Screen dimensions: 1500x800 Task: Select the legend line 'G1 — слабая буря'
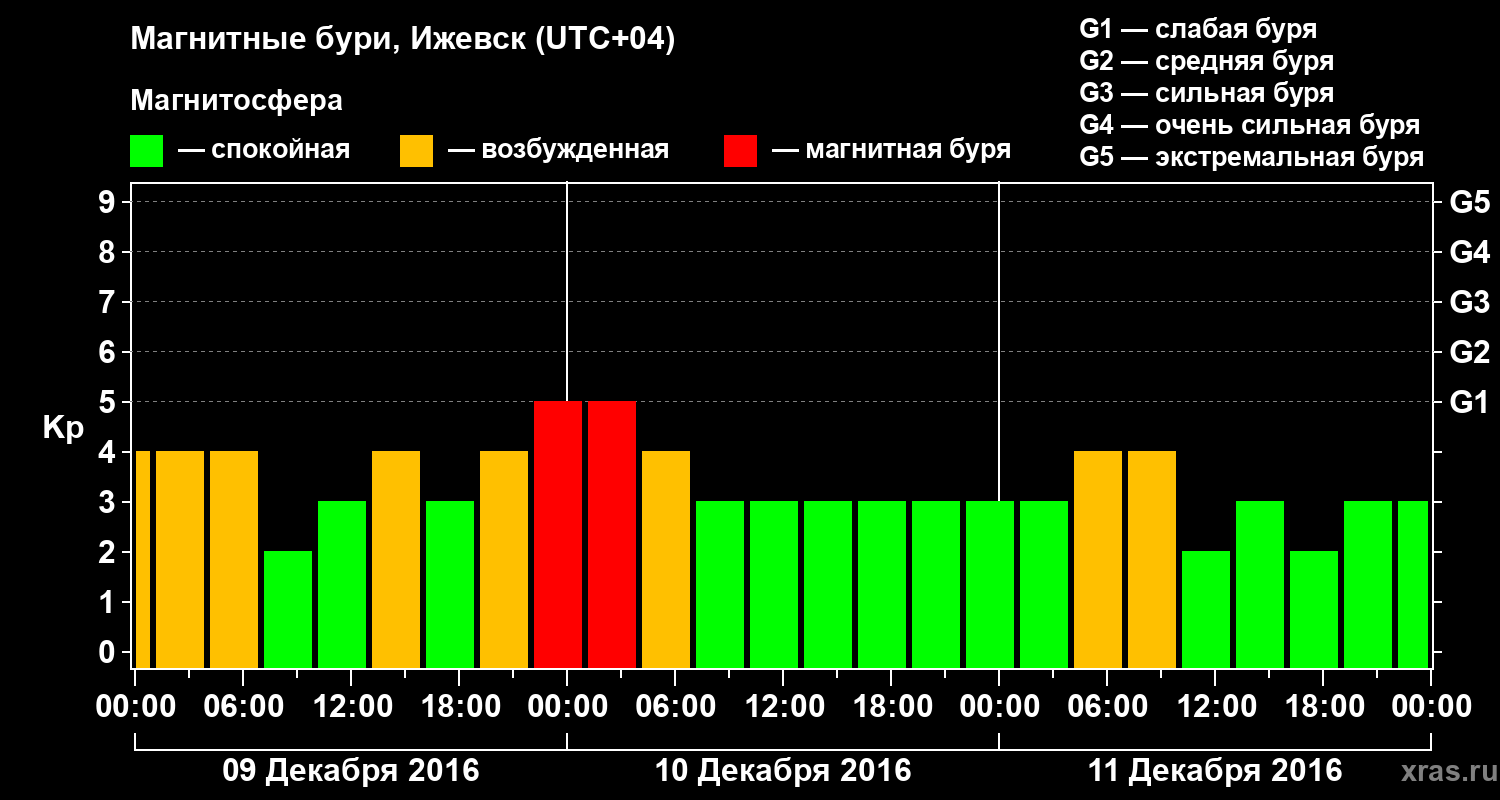tap(1198, 28)
